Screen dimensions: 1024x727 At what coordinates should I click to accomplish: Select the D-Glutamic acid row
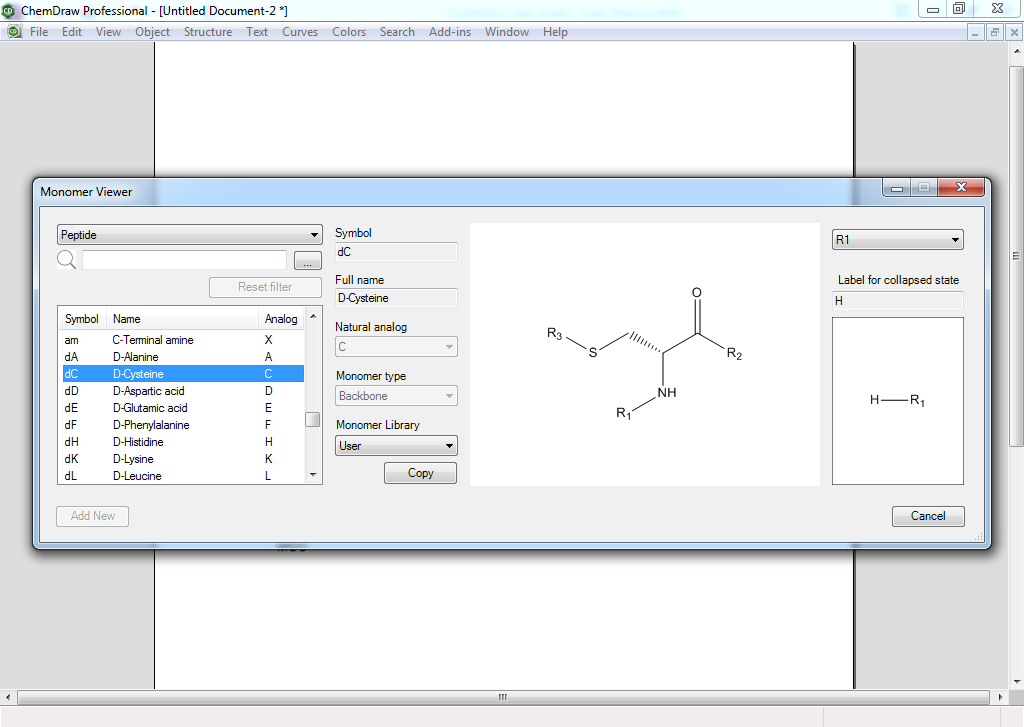tap(183, 408)
